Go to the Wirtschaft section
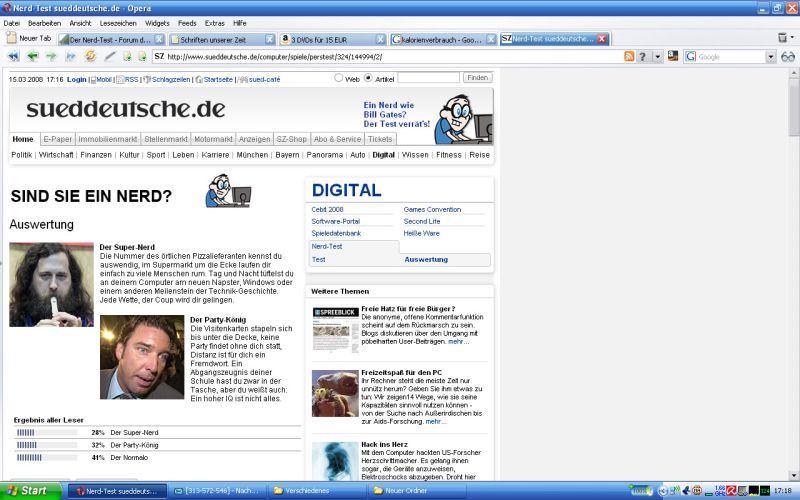Image resolution: width=800 pixels, height=500 pixels. tap(56, 155)
